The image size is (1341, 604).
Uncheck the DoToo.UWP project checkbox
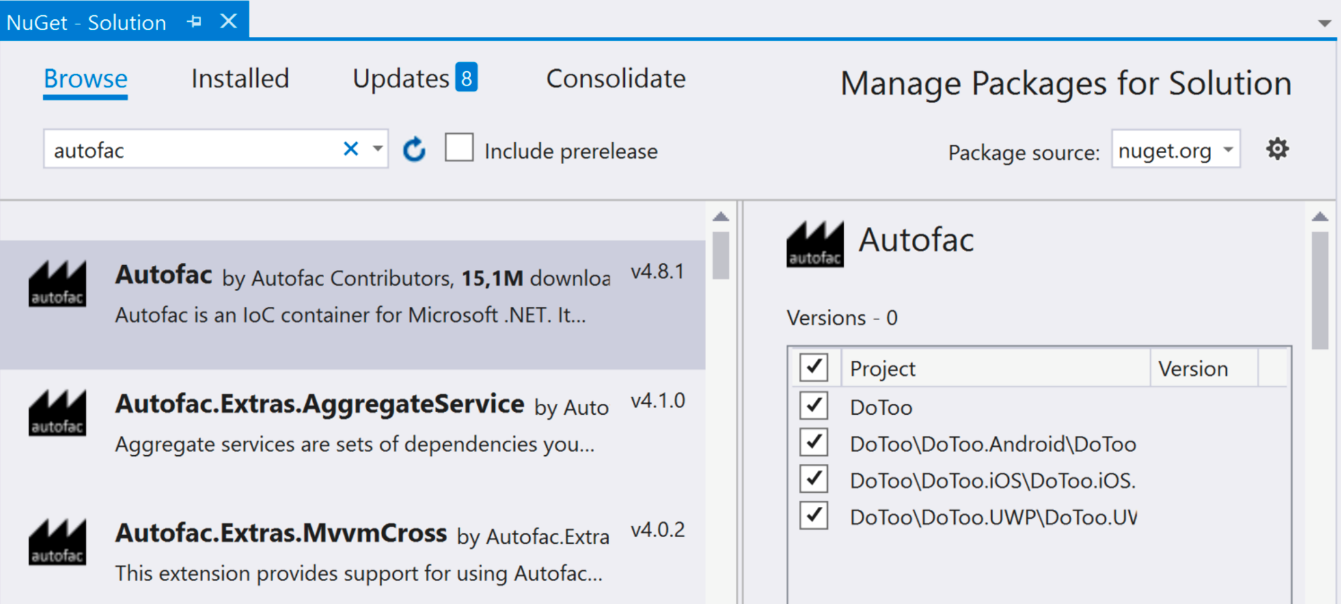pos(814,517)
